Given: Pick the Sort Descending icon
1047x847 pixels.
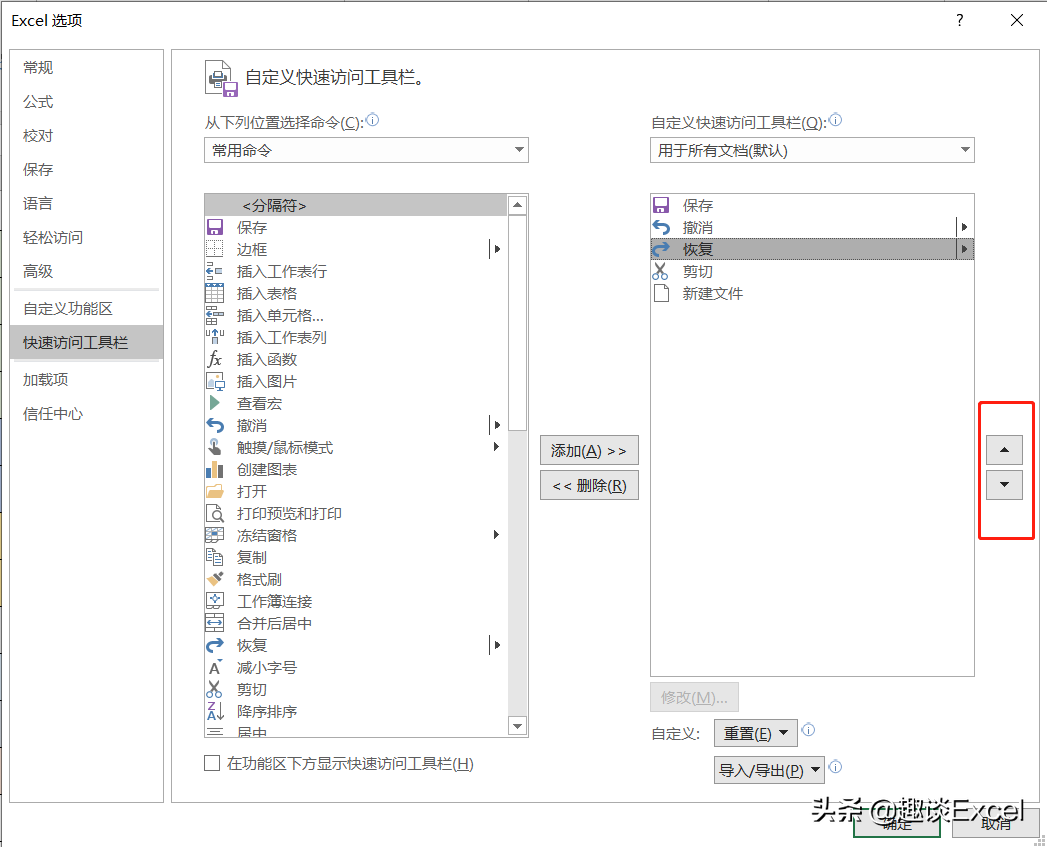Looking at the screenshot, I should point(214,711).
